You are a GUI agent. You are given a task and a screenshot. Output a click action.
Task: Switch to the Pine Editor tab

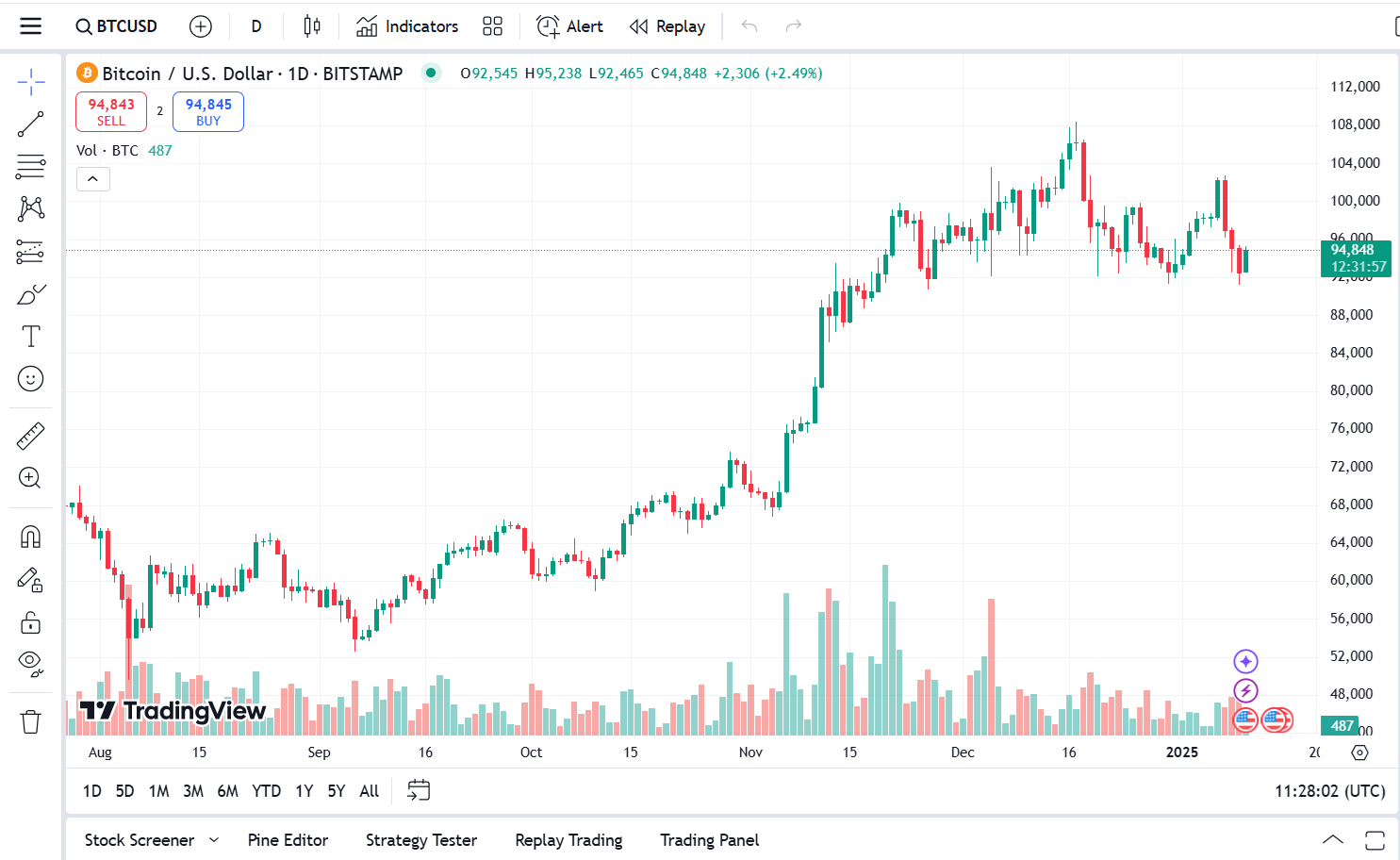tap(288, 839)
